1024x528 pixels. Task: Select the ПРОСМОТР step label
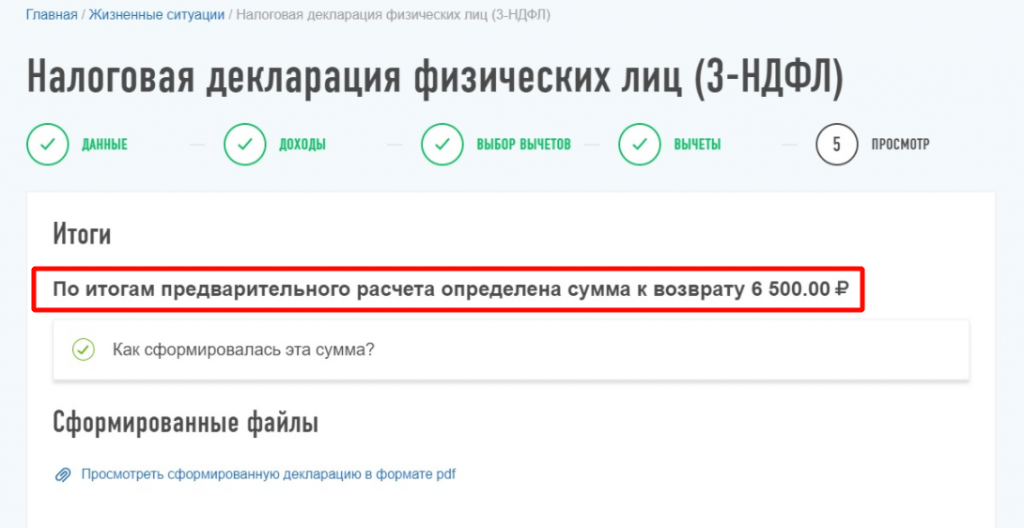900,144
